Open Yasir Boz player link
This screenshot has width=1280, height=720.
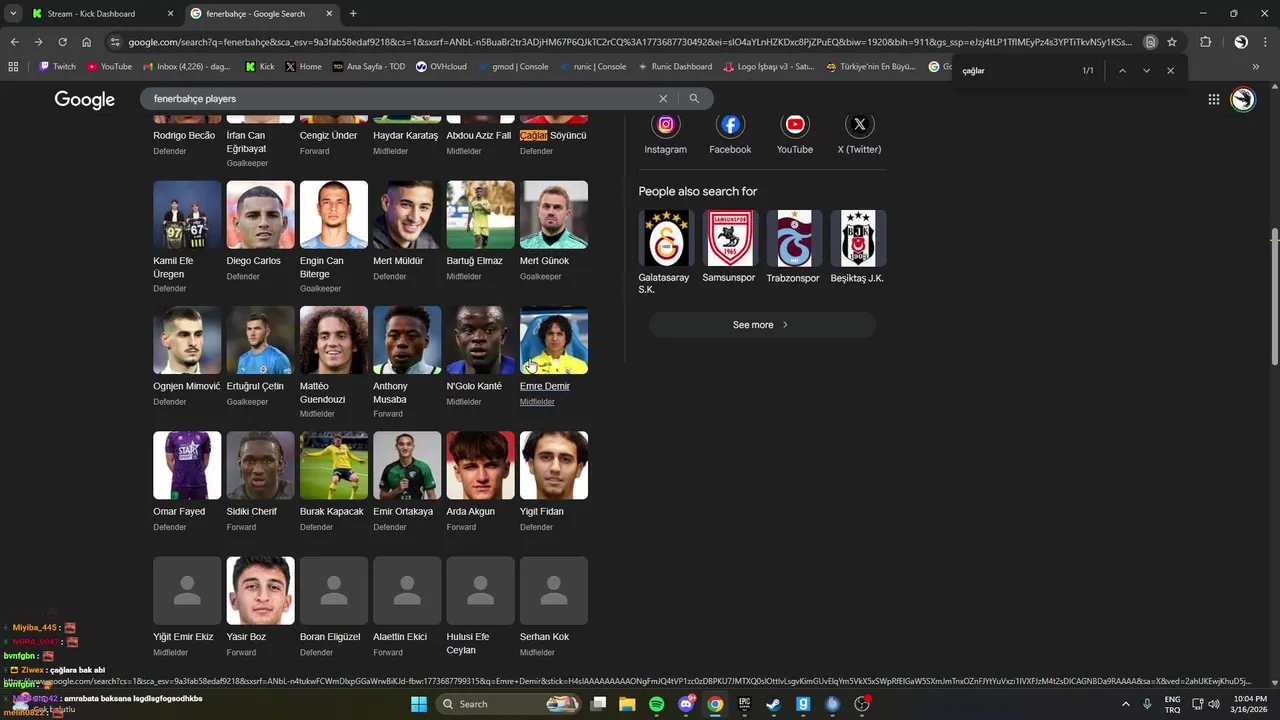click(x=246, y=637)
